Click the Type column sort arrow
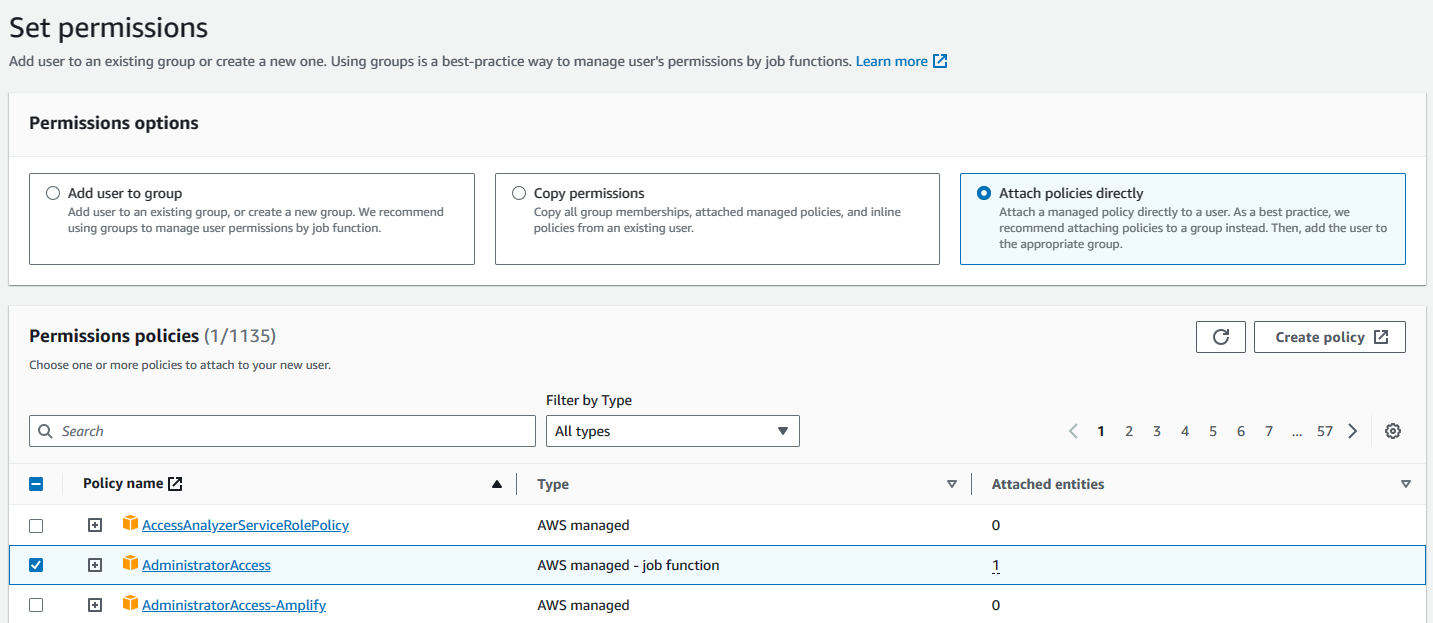1433x623 pixels. [952, 484]
